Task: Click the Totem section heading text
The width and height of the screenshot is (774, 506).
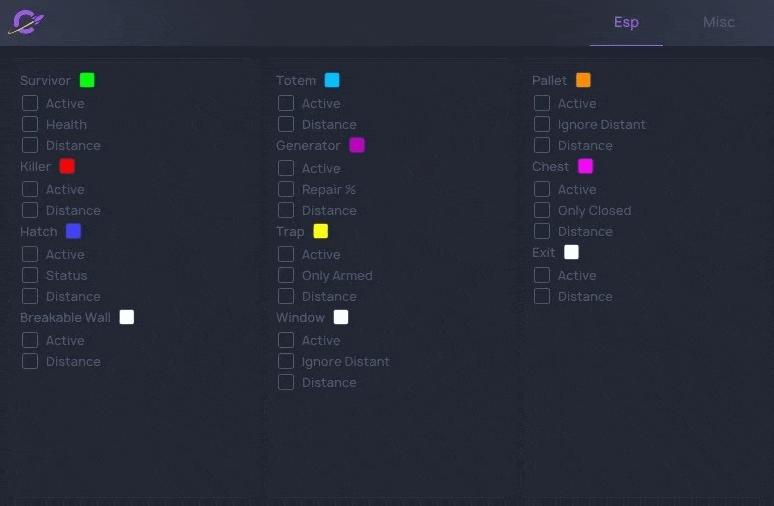Action: click(x=296, y=80)
